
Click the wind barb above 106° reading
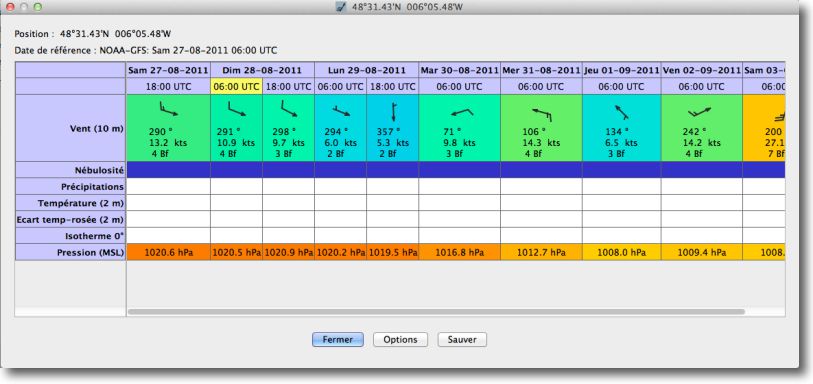[541, 114]
